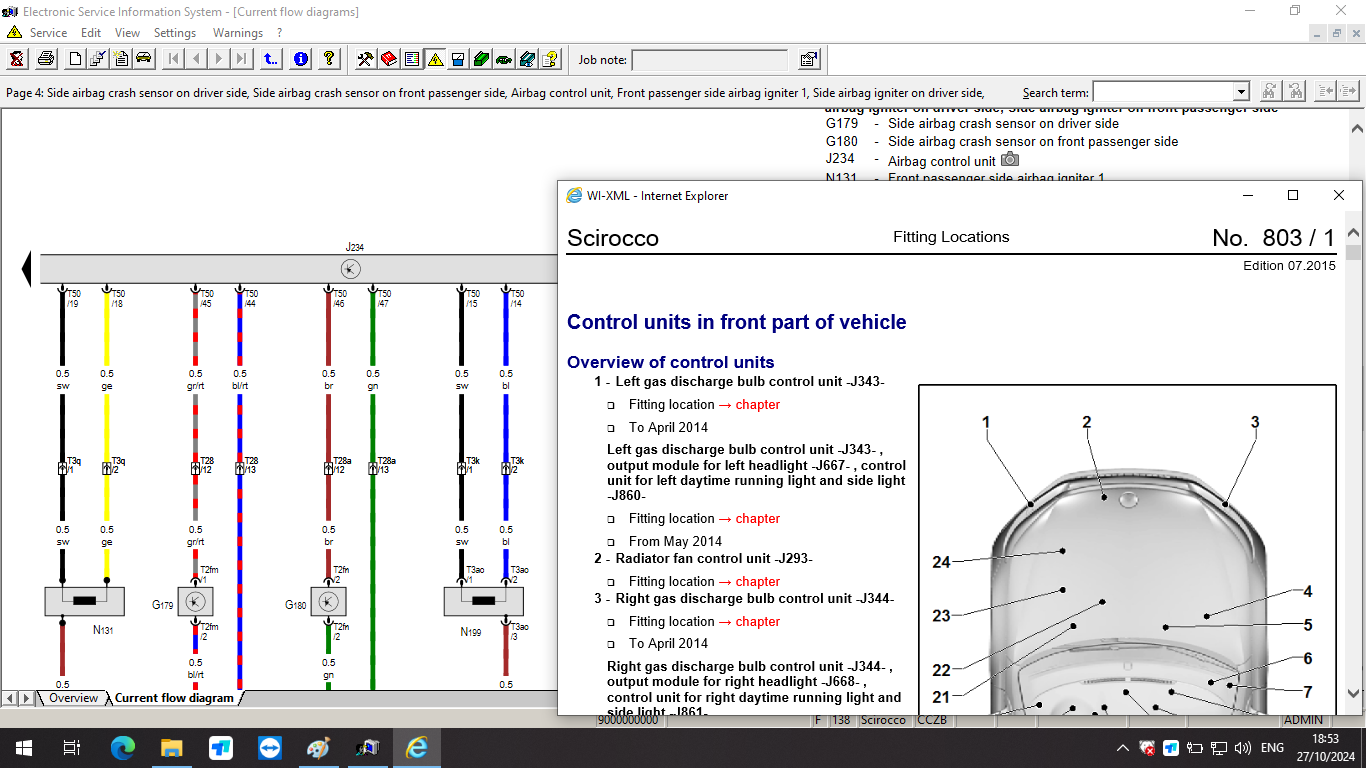This screenshot has width=1366, height=768.
Task: Click 'Overview of control units' heading
Action: 671,362
